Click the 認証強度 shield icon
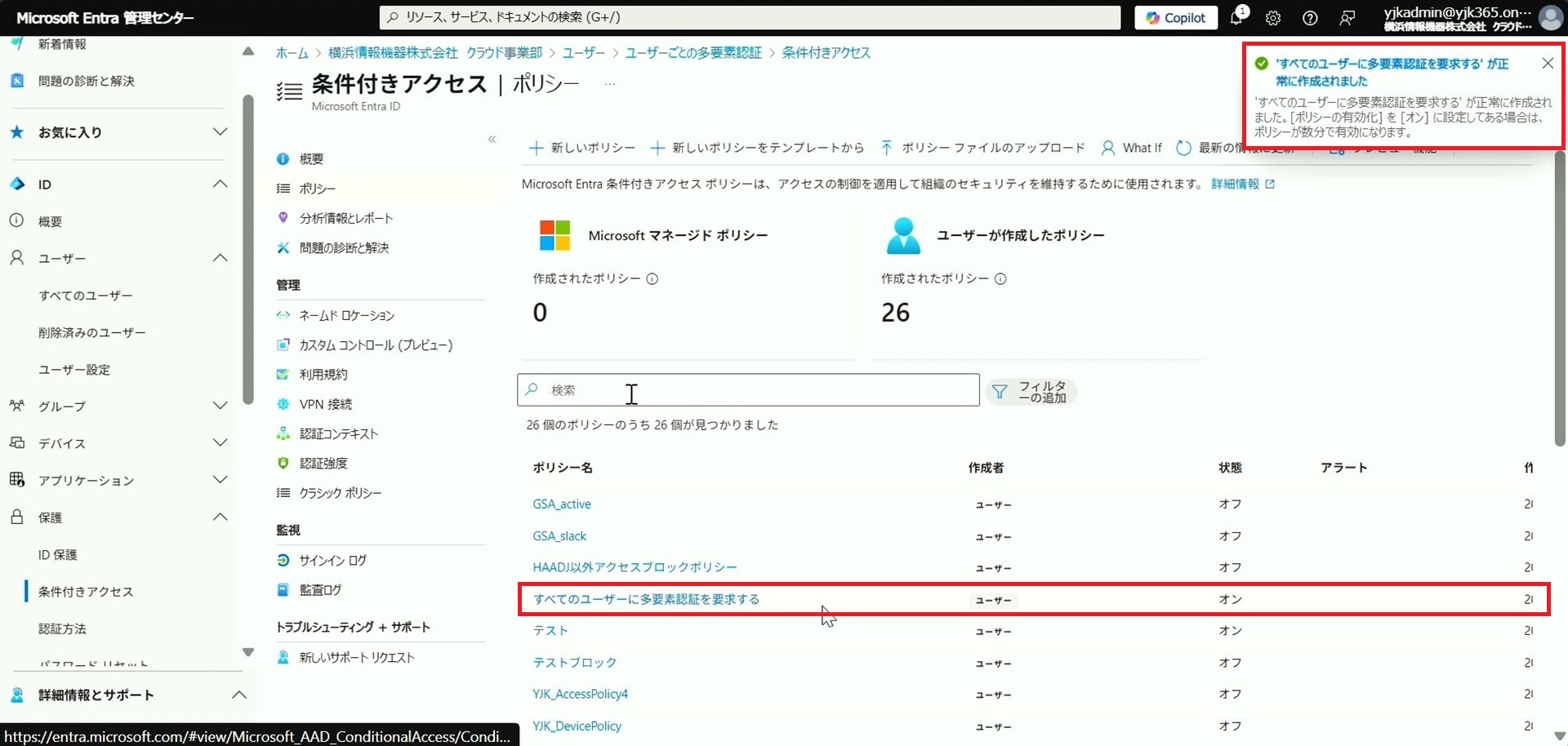 coord(283,463)
